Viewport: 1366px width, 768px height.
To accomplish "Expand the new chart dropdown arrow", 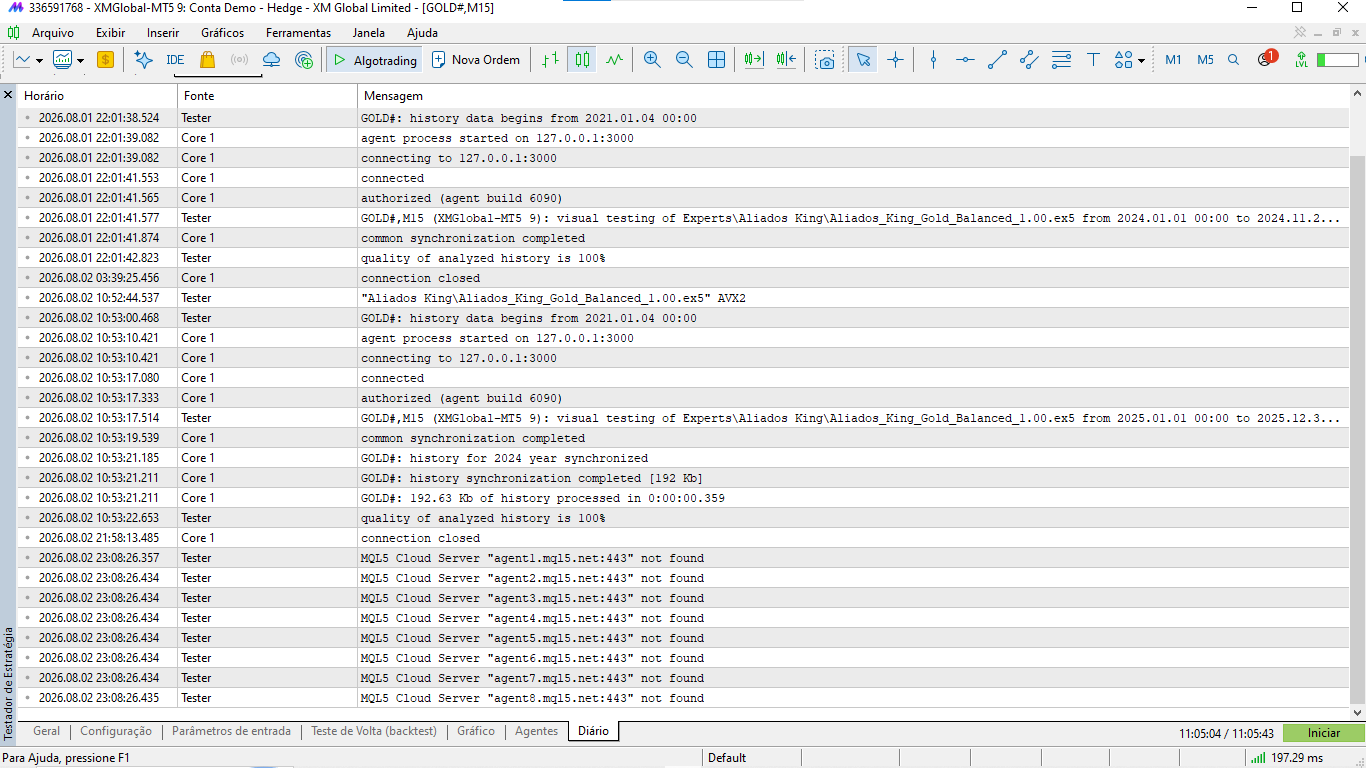I will tap(39, 60).
